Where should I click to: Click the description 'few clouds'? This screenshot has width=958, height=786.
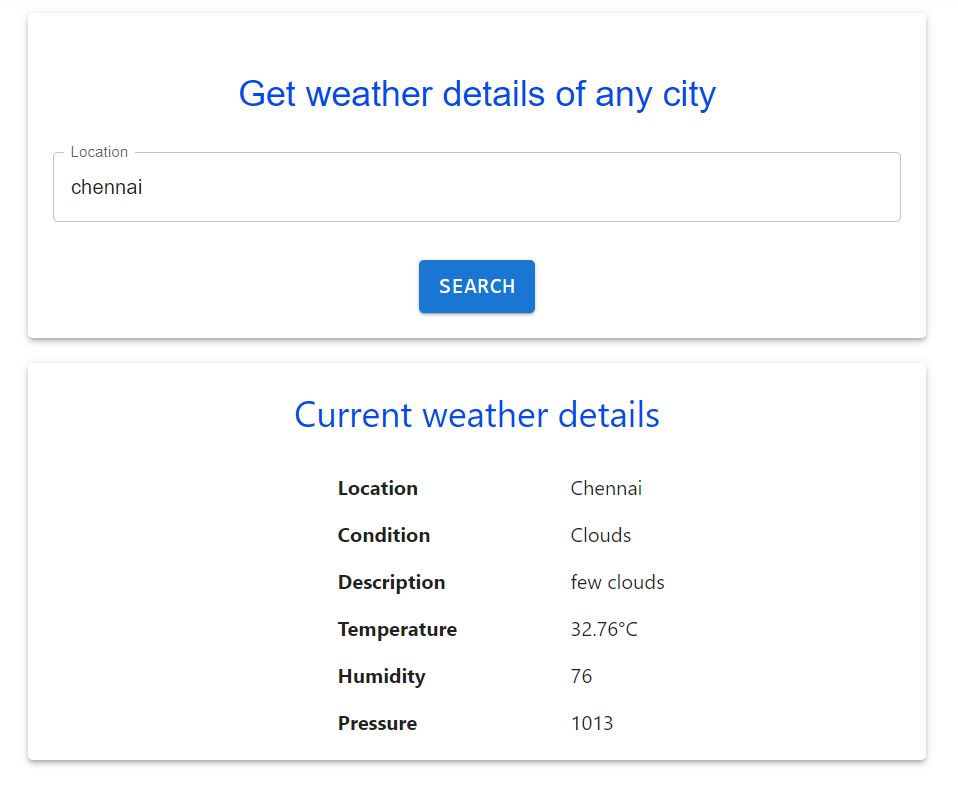(617, 582)
